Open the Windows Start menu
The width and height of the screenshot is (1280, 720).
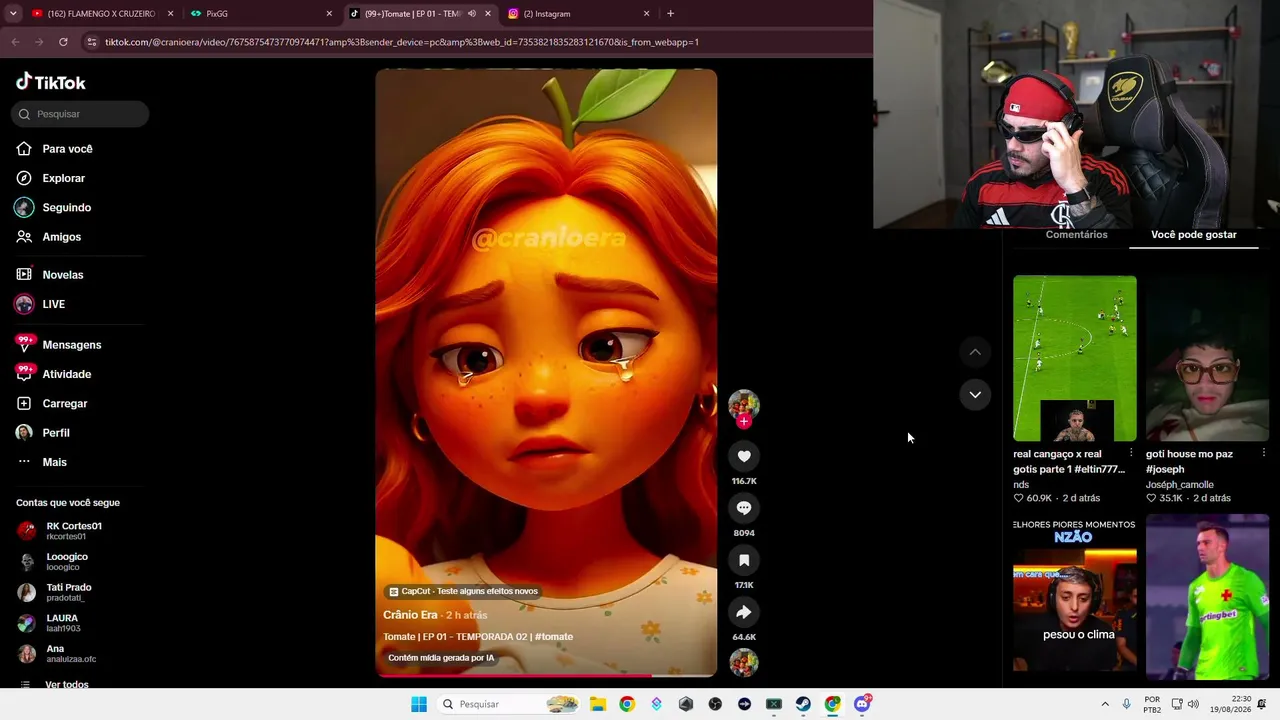419,704
